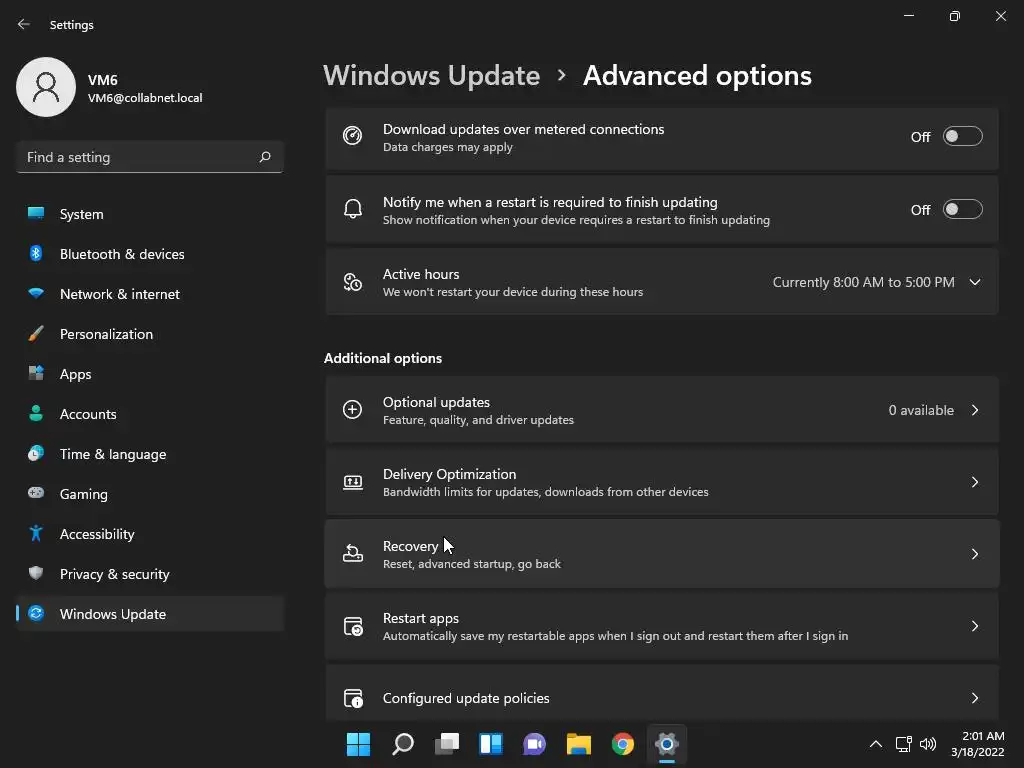Click the Gaming controller icon
Viewport: 1024px width, 768px height.
[x=36, y=493]
